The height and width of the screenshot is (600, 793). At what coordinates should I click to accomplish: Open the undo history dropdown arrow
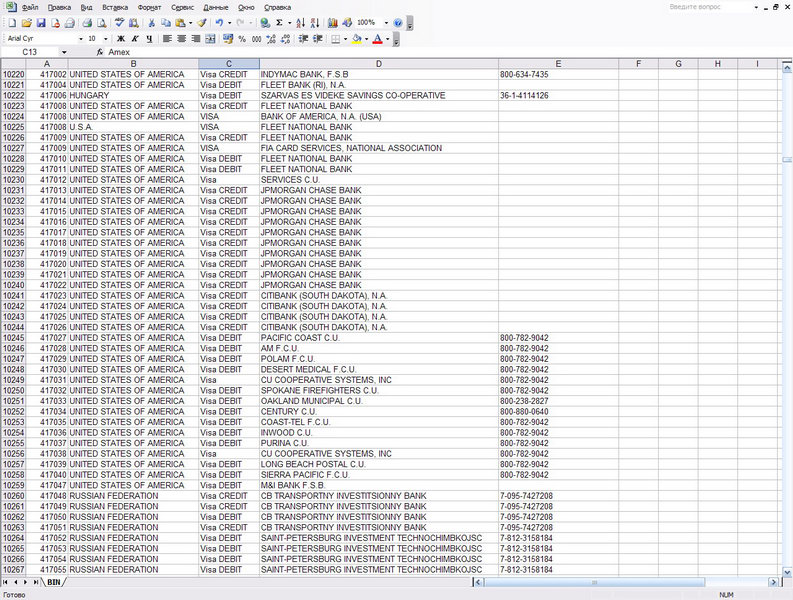pos(230,23)
